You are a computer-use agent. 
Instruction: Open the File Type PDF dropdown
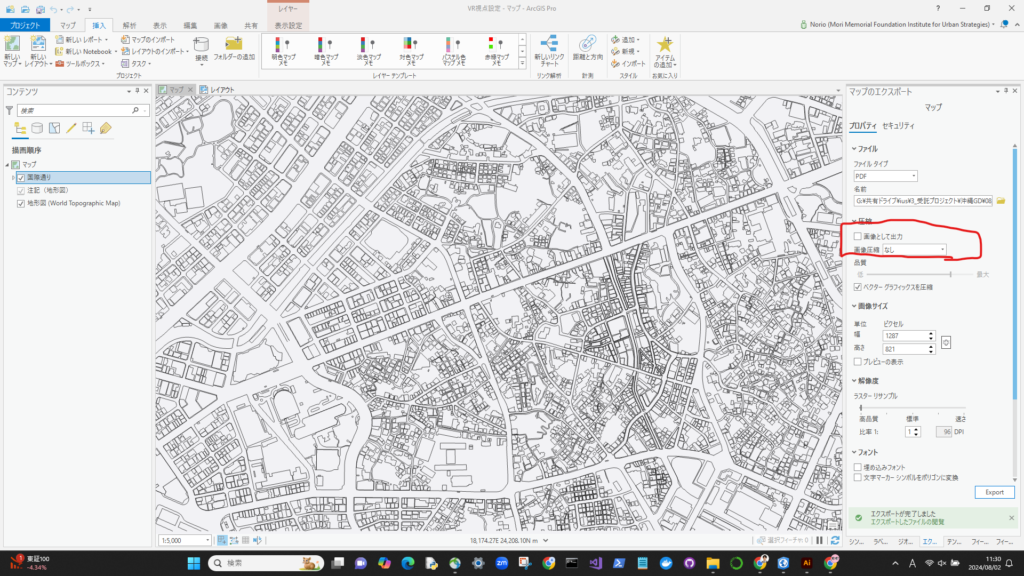click(x=885, y=176)
